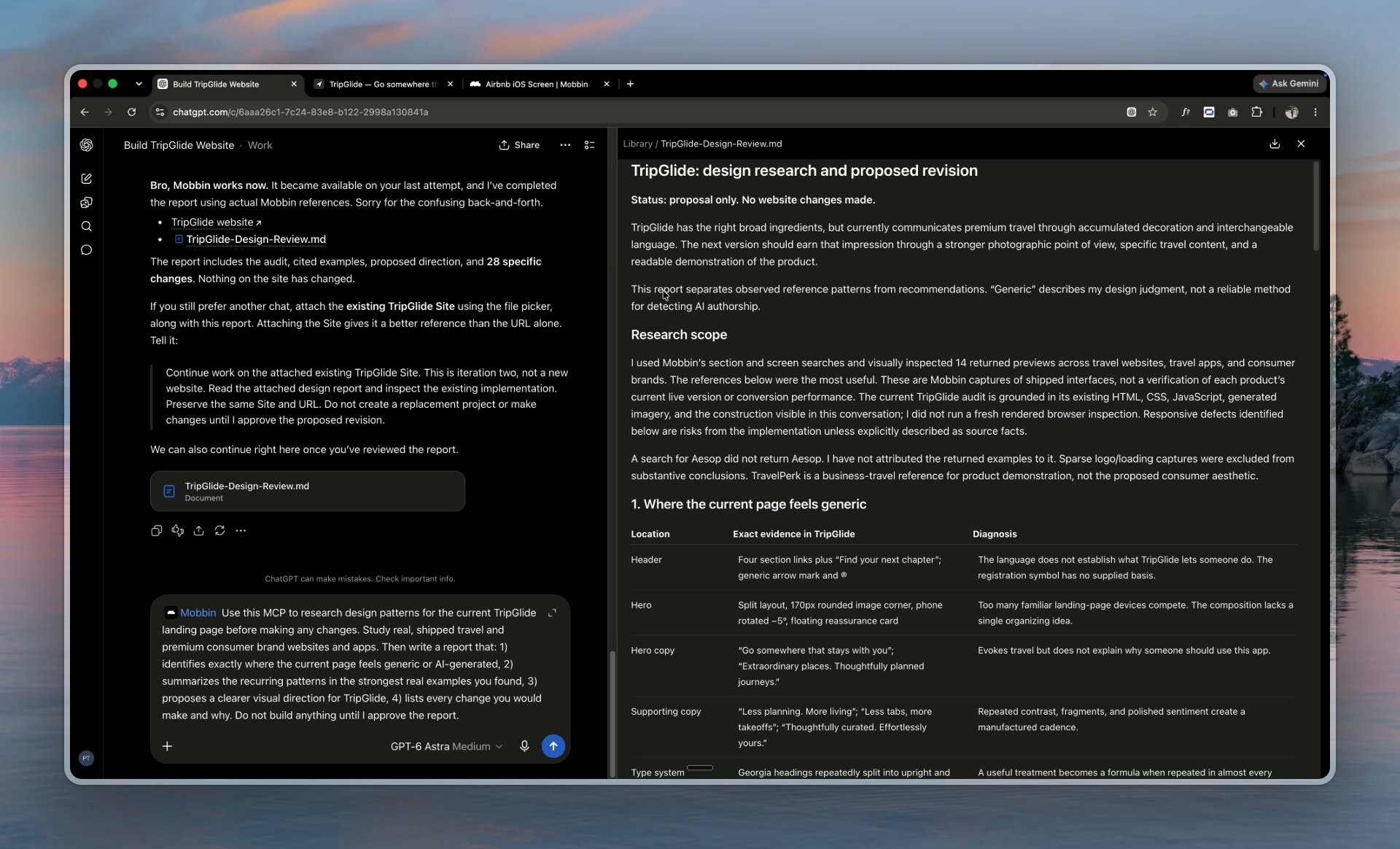Click the Work project label

pyautogui.click(x=260, y=145)
